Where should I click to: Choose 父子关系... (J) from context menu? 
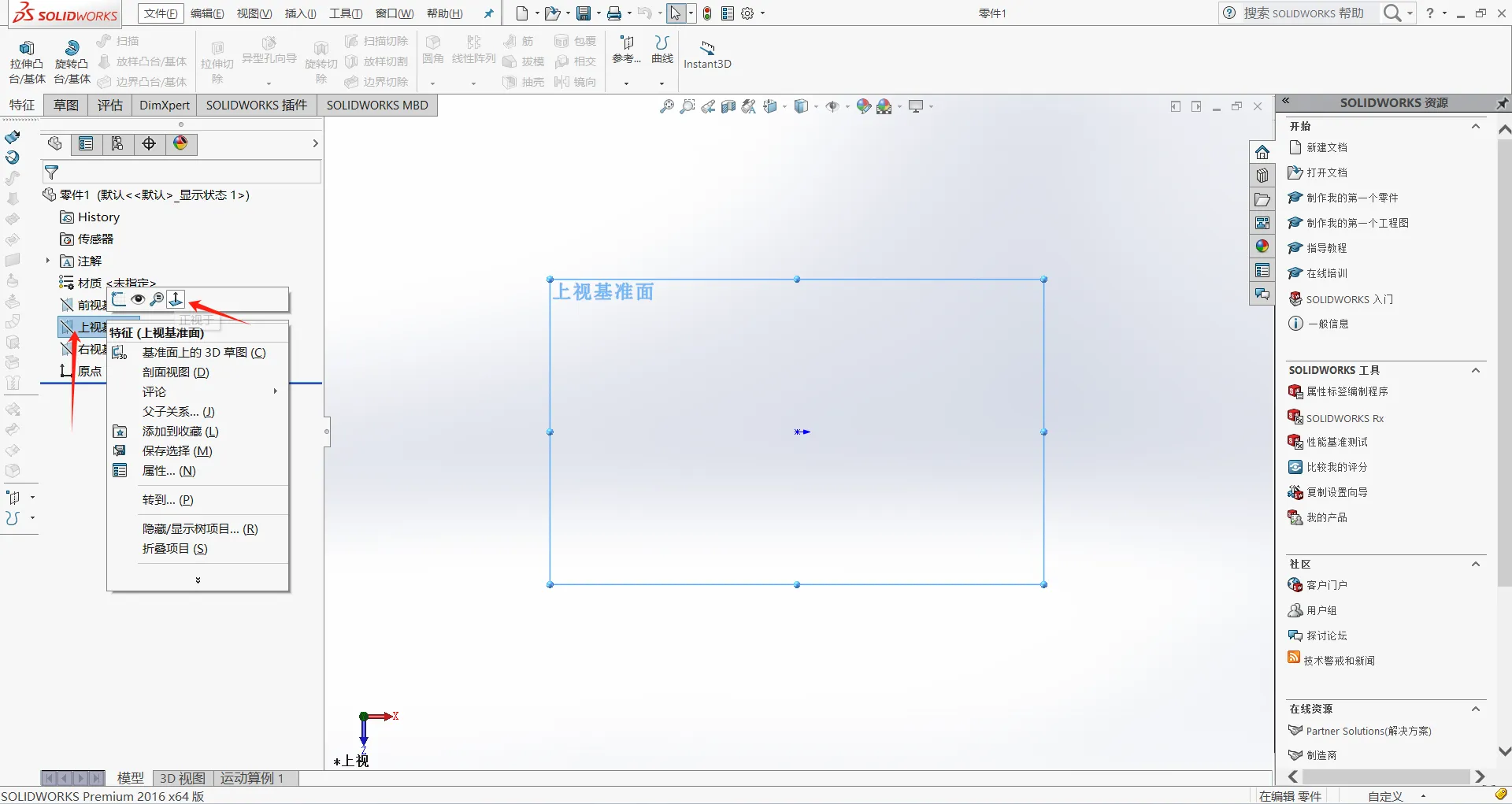[x=197, y=412]
